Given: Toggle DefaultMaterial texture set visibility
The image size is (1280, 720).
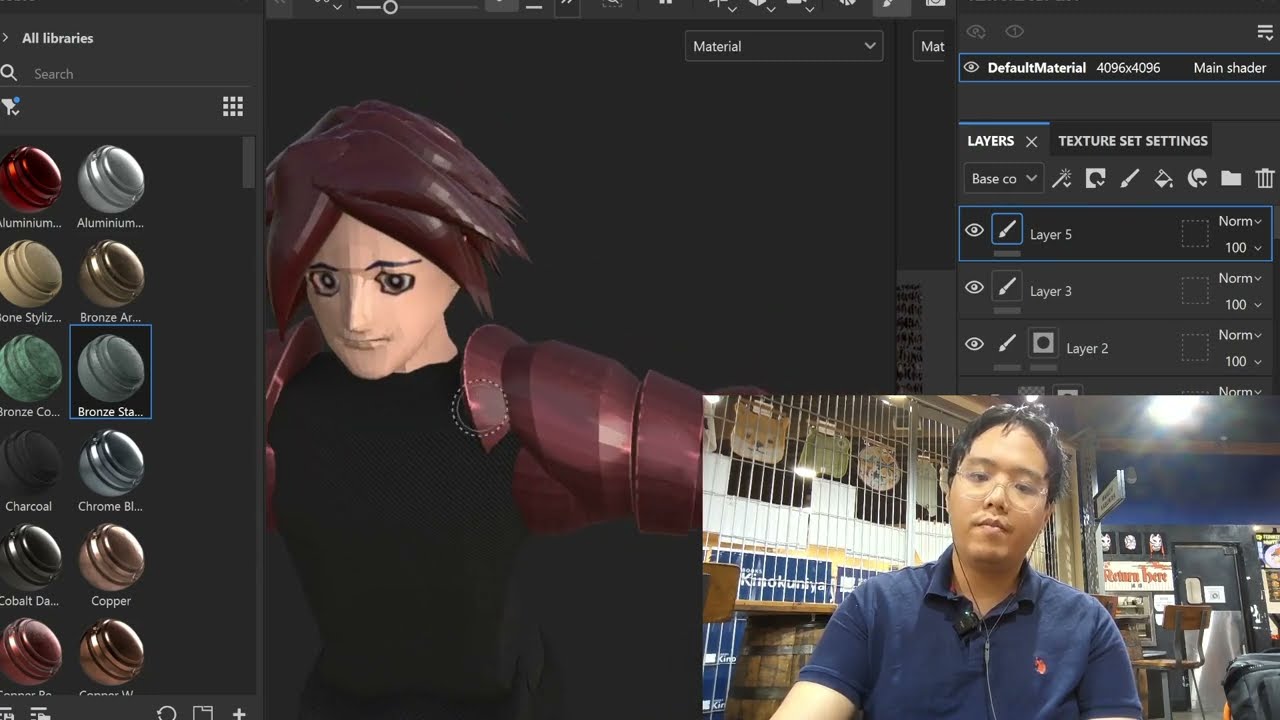Looking at the screenshot, I should pos(971,68).
